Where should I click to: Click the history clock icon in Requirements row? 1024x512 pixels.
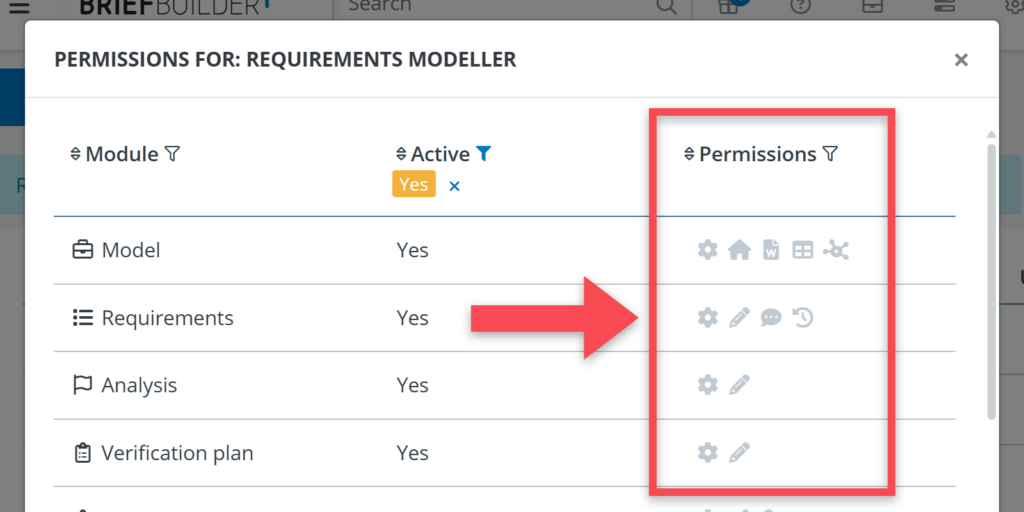click(x=803, y=318)
